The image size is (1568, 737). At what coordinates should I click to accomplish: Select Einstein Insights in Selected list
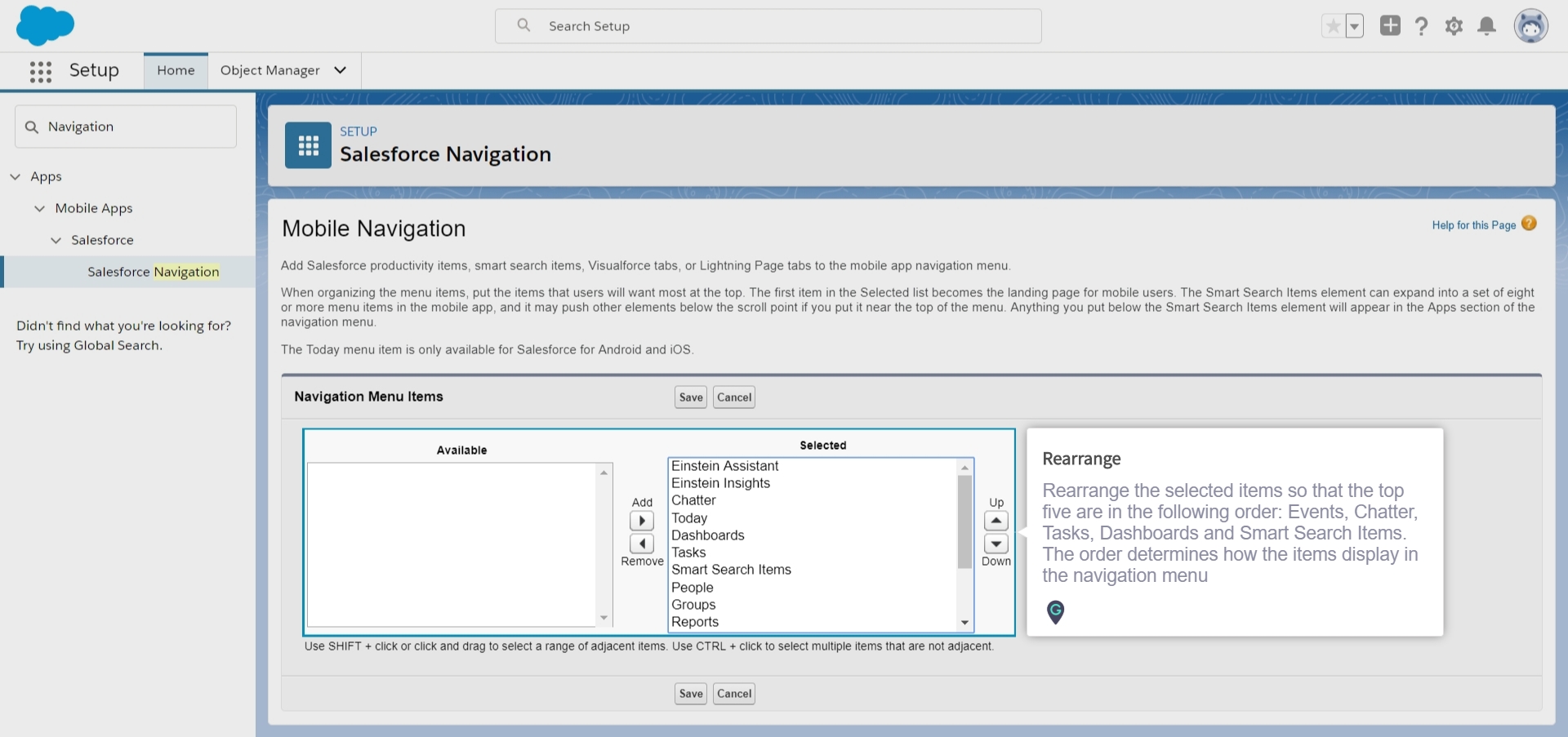tap(721, 483)
